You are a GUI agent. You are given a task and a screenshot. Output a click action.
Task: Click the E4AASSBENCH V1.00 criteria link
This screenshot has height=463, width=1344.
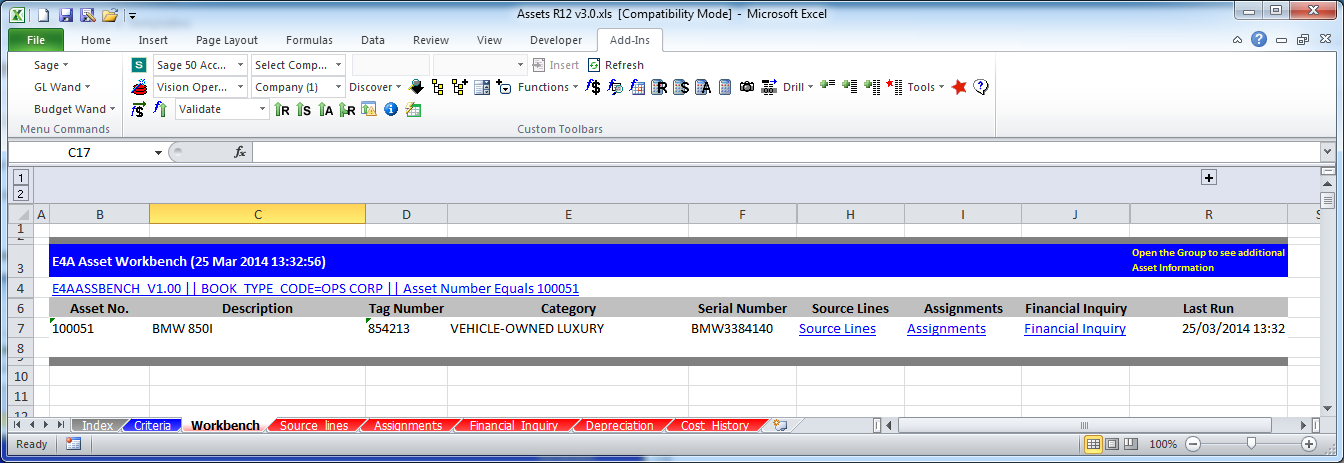[x=315, y=288]
